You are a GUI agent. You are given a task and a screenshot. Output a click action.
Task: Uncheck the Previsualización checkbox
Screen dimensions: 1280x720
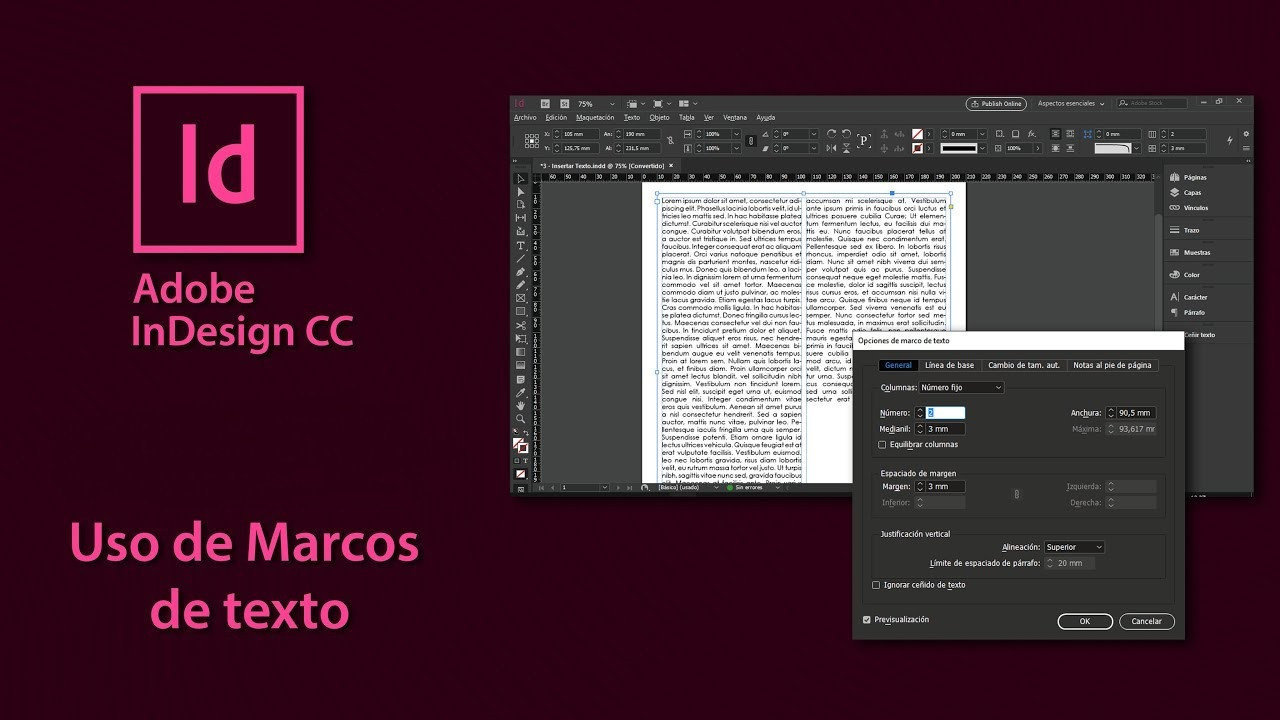[867, 620]
